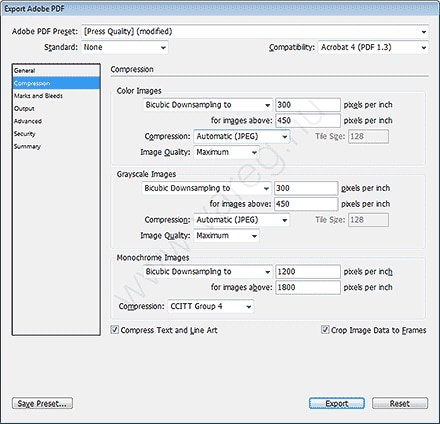Open Monochrome Images downsampling method dropdown
Image resolution: width=440 pixels, height=424 pixels.
[208, 272]
